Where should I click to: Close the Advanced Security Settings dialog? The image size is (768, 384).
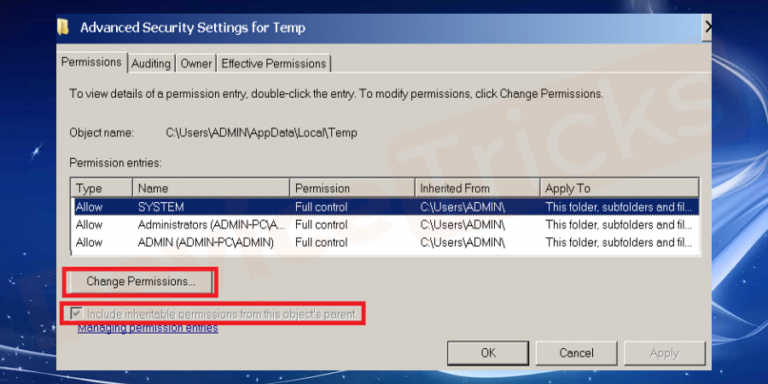pyautogui.click(x=707, y=27)
